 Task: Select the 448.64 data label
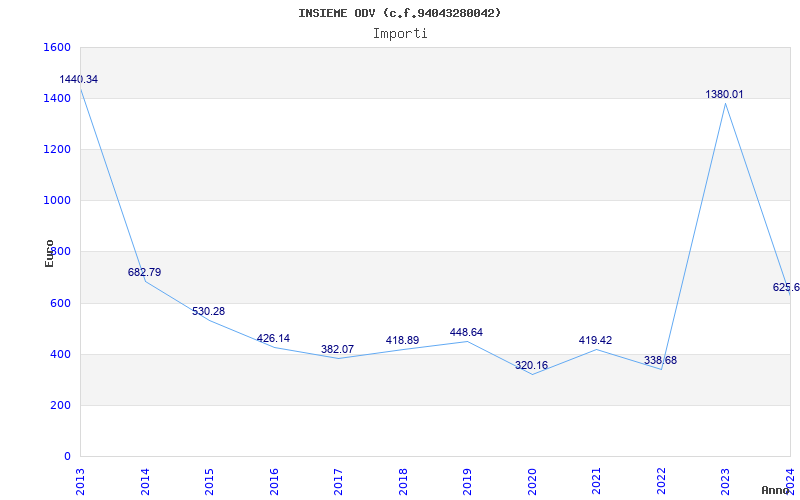pos(466,332)
